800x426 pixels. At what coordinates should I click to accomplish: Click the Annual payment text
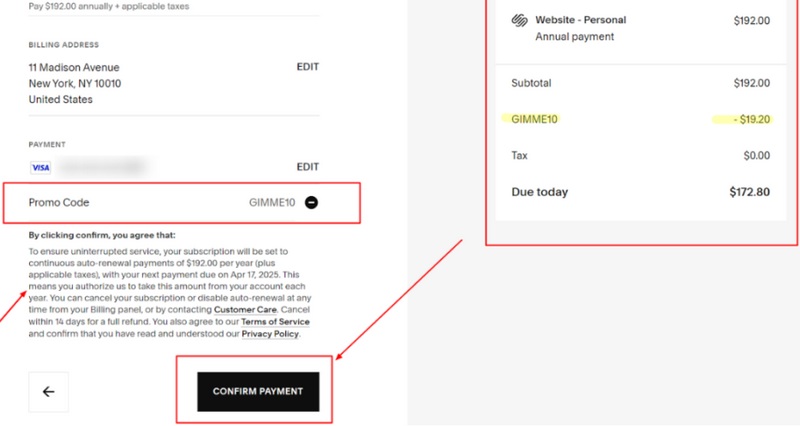574,37
